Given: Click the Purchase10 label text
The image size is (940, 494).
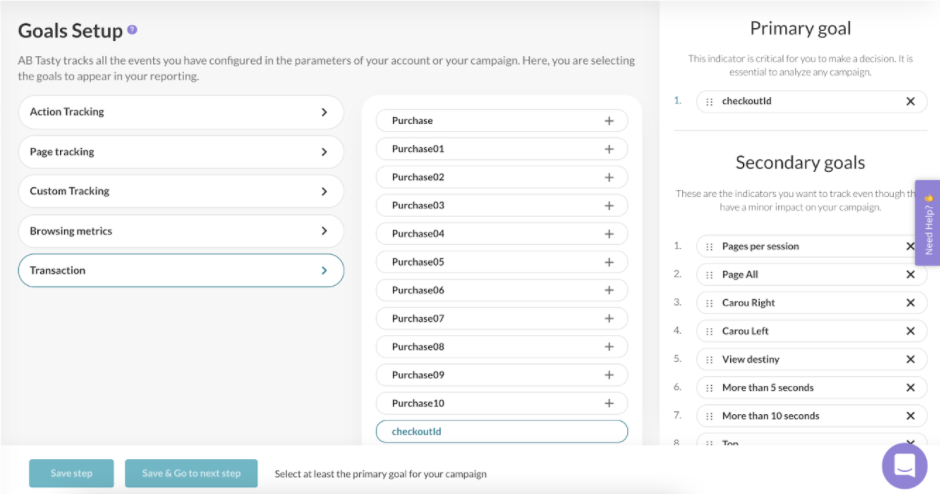Looking at the screenshot, I should click(x=418, y=403).
